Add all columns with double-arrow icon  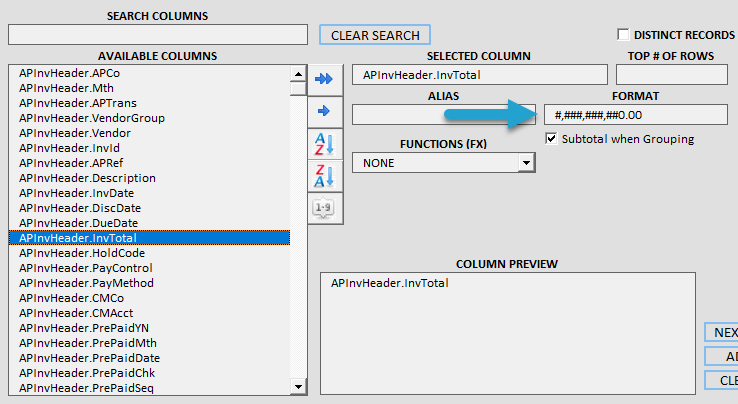[x=325, y=79]
